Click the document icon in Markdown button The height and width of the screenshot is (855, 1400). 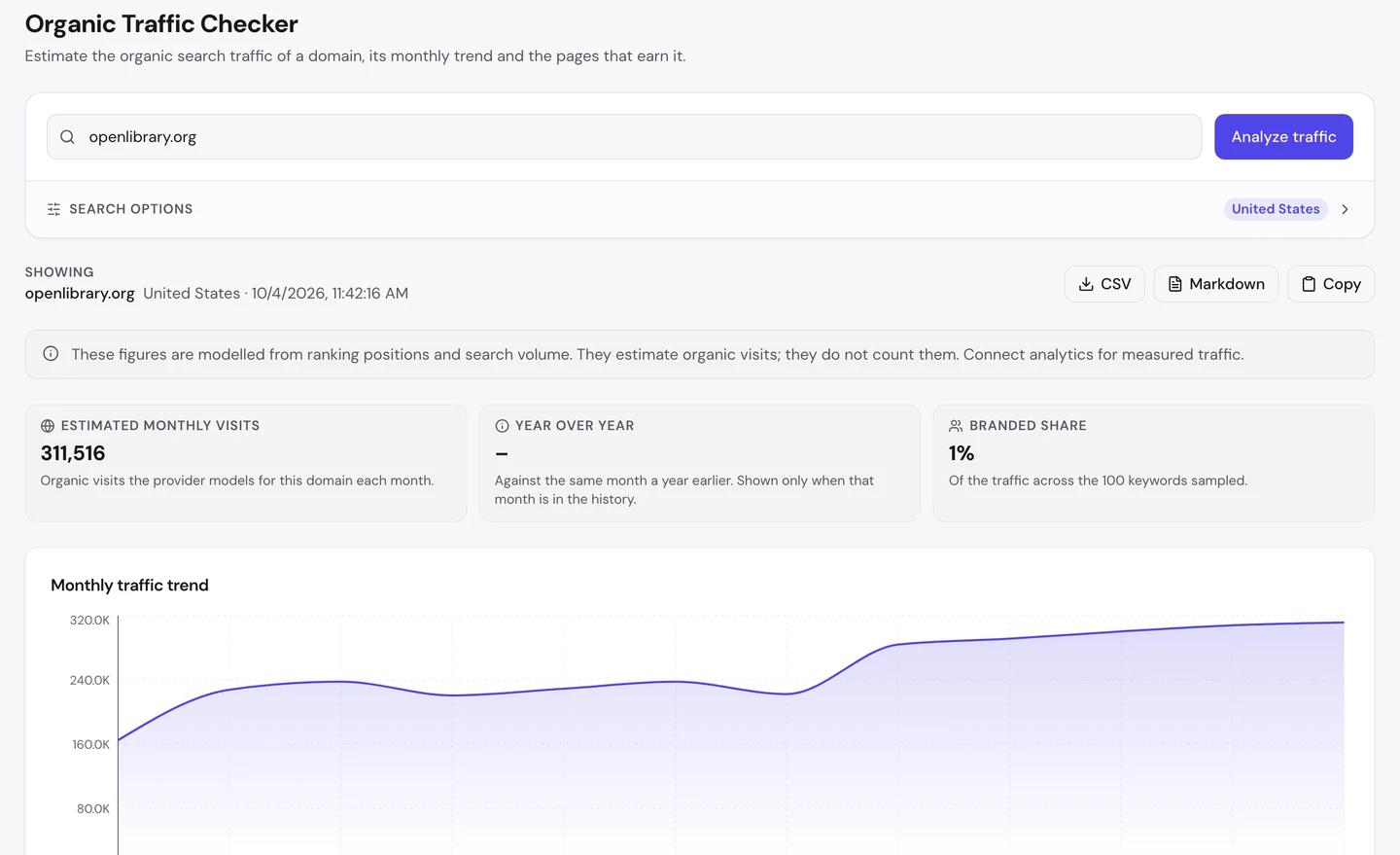click(x=1174, y=284)
